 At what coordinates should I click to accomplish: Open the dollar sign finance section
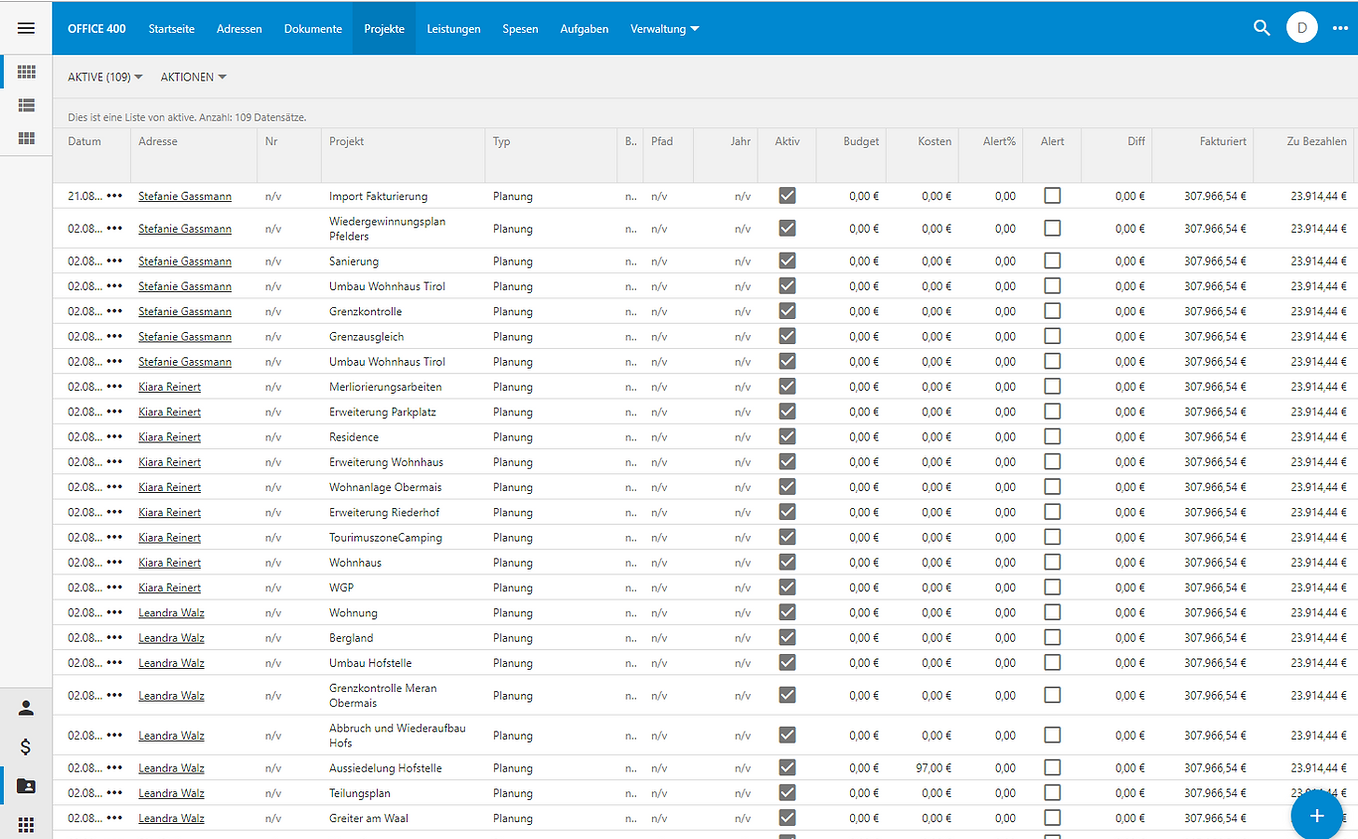26,747
